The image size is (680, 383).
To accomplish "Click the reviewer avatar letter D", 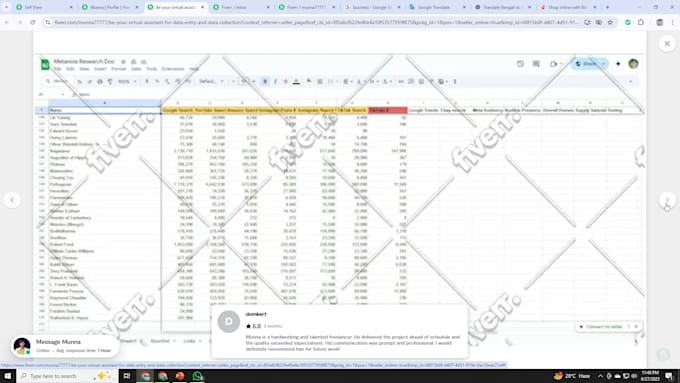I will point(229,321).
